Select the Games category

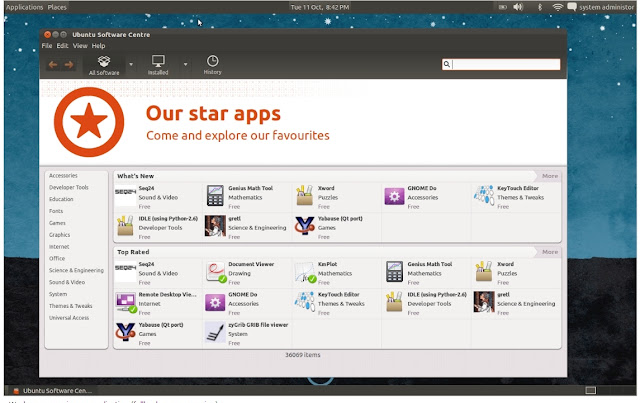coord(57,223)
